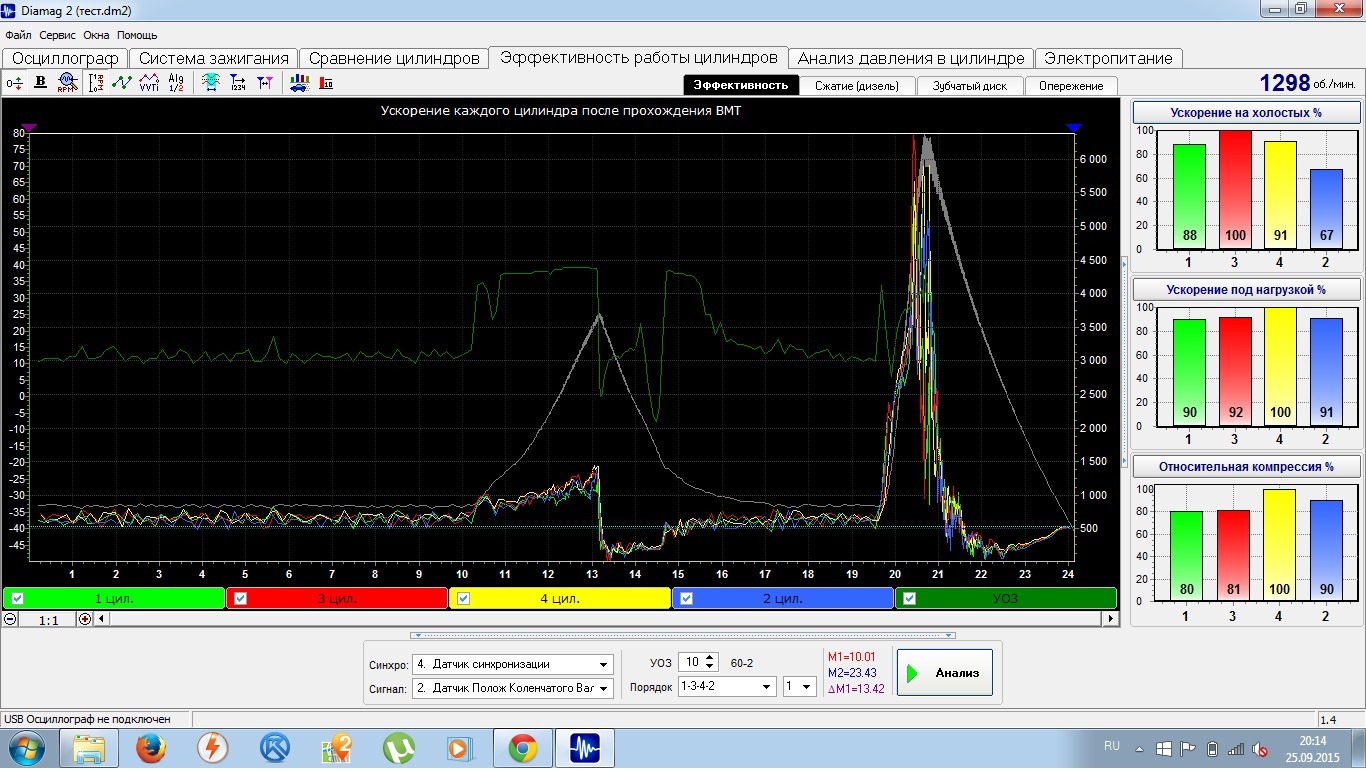Open the Порядок 1-3-4-2 firing order dropdown
Viewport: 1366px width, 772px height.
click(766, 687)
